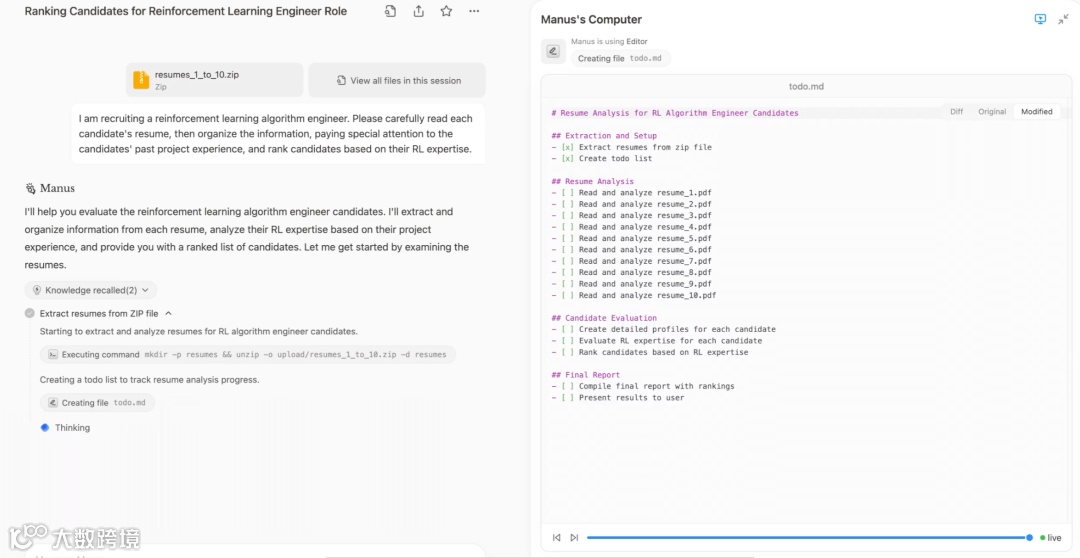Image resolution: width=1080 pixels, height=558 pixels.
Task: Click the 'Read and analyze resume_5.pdf' line
Action: point(632,238)
